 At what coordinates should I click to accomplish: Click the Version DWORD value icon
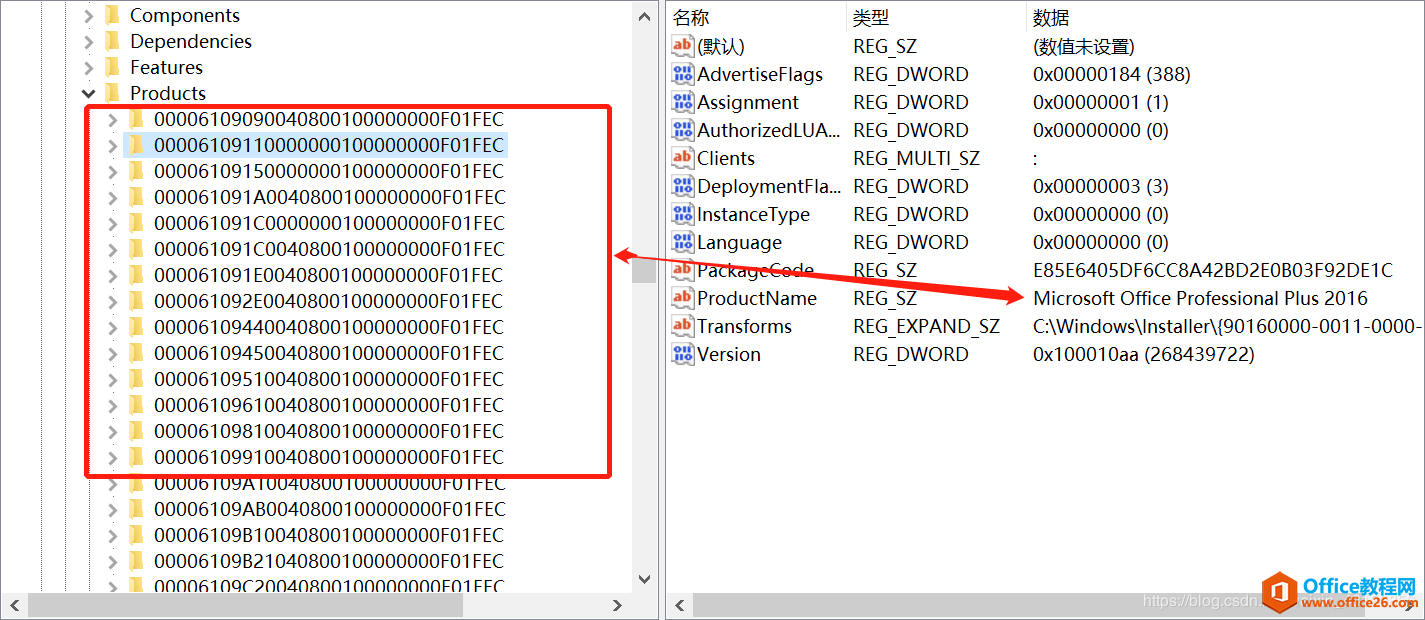click(x=683, y=354)
